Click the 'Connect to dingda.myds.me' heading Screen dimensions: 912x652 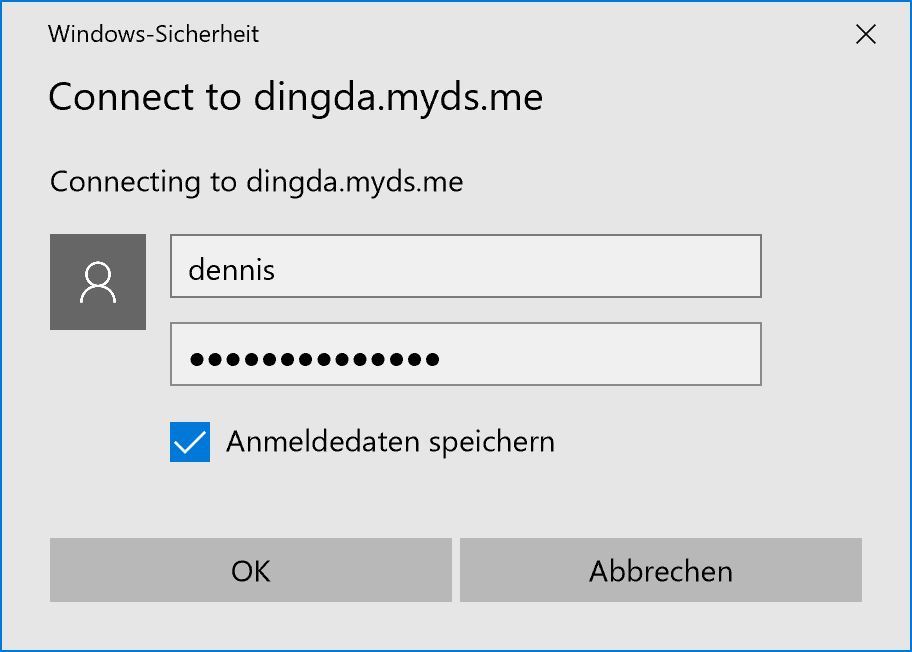coord(295,98)
